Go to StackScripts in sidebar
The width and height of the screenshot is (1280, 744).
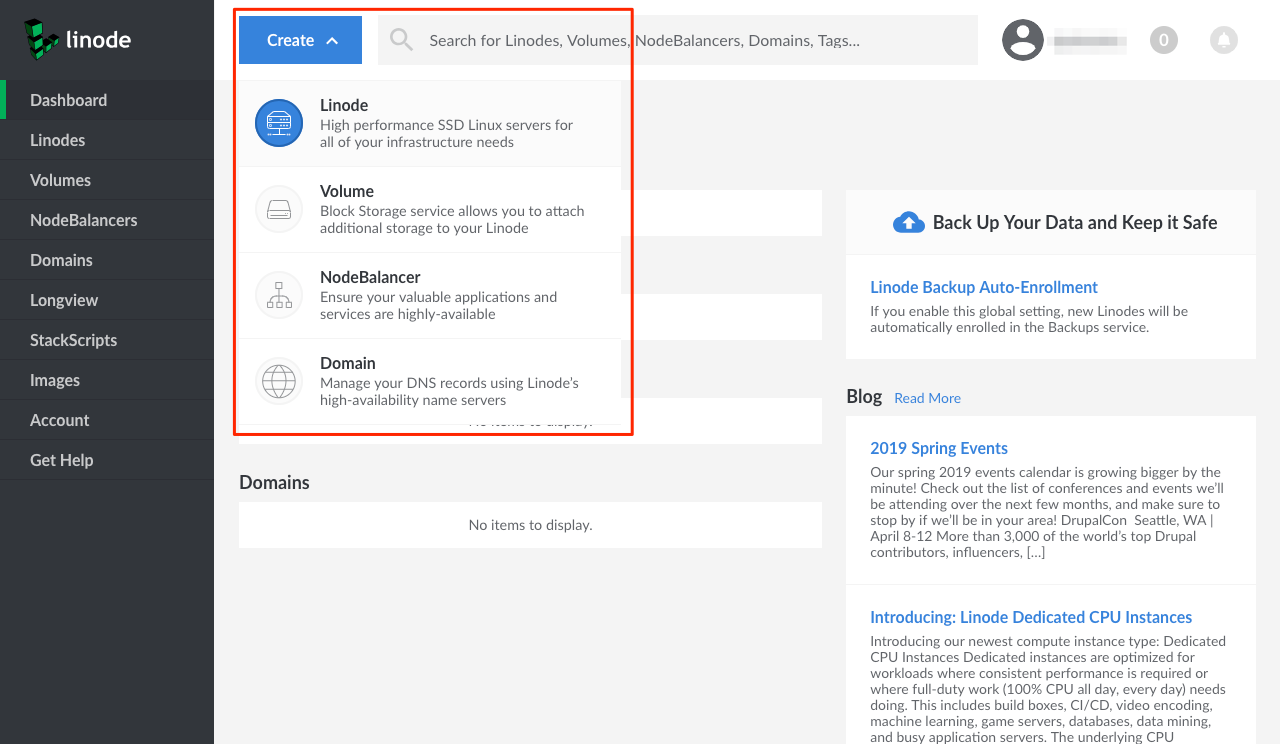[x=73, y=340]
